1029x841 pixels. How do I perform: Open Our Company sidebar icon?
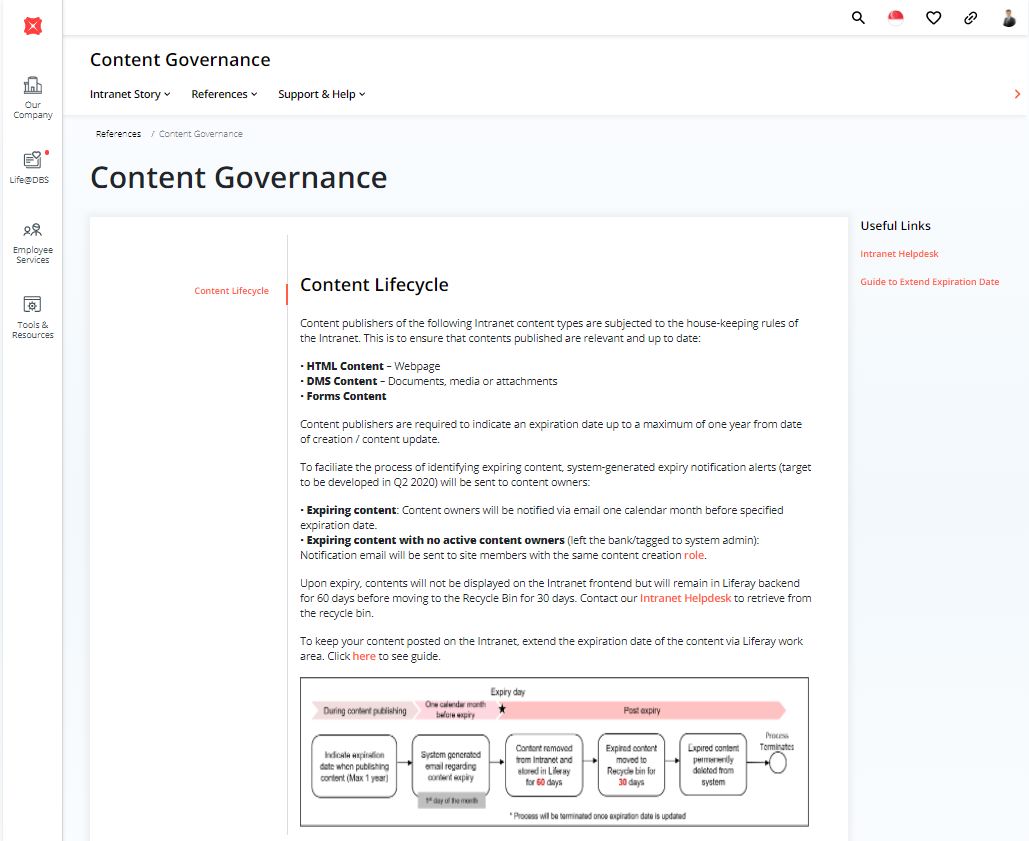33,96
